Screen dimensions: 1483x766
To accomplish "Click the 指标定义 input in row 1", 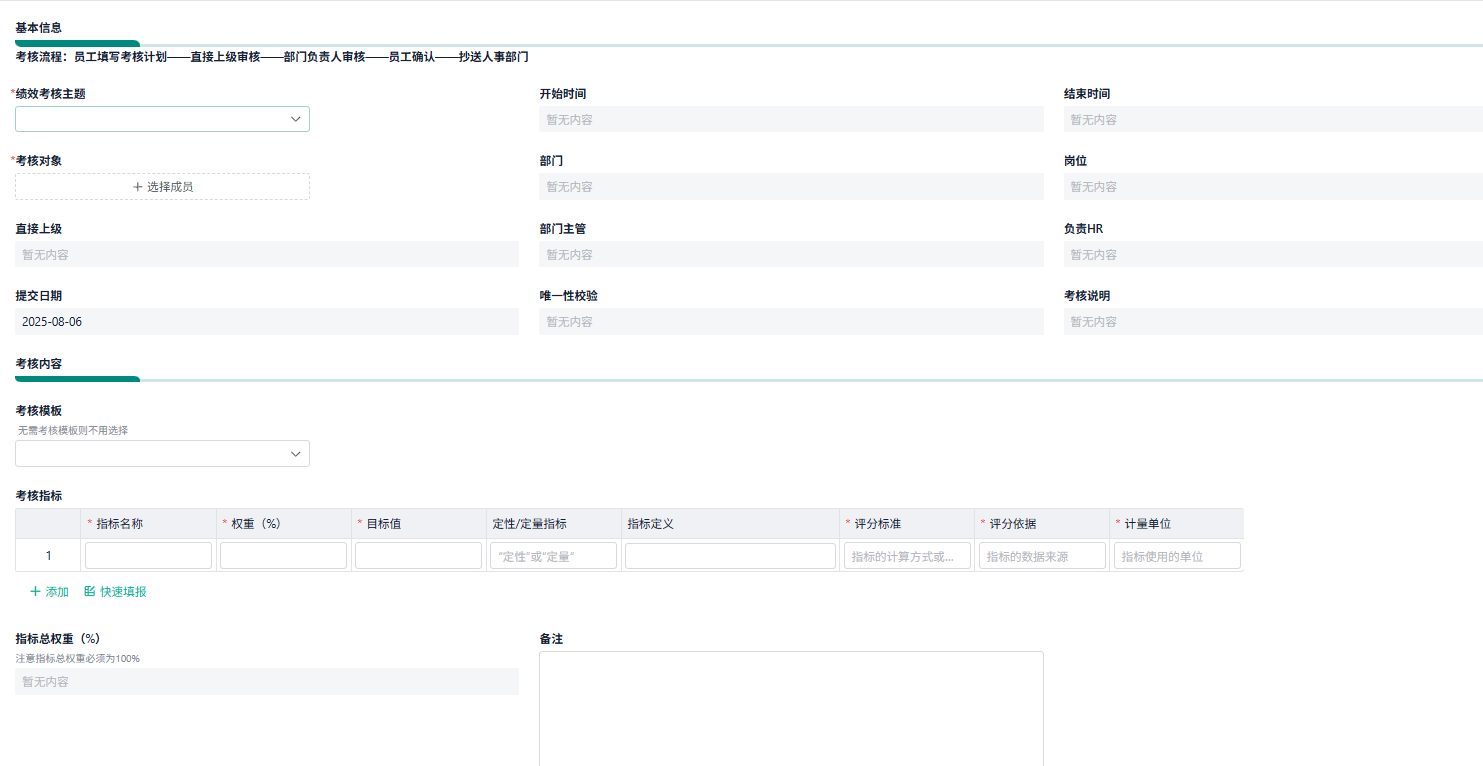I will click(730, 556).
